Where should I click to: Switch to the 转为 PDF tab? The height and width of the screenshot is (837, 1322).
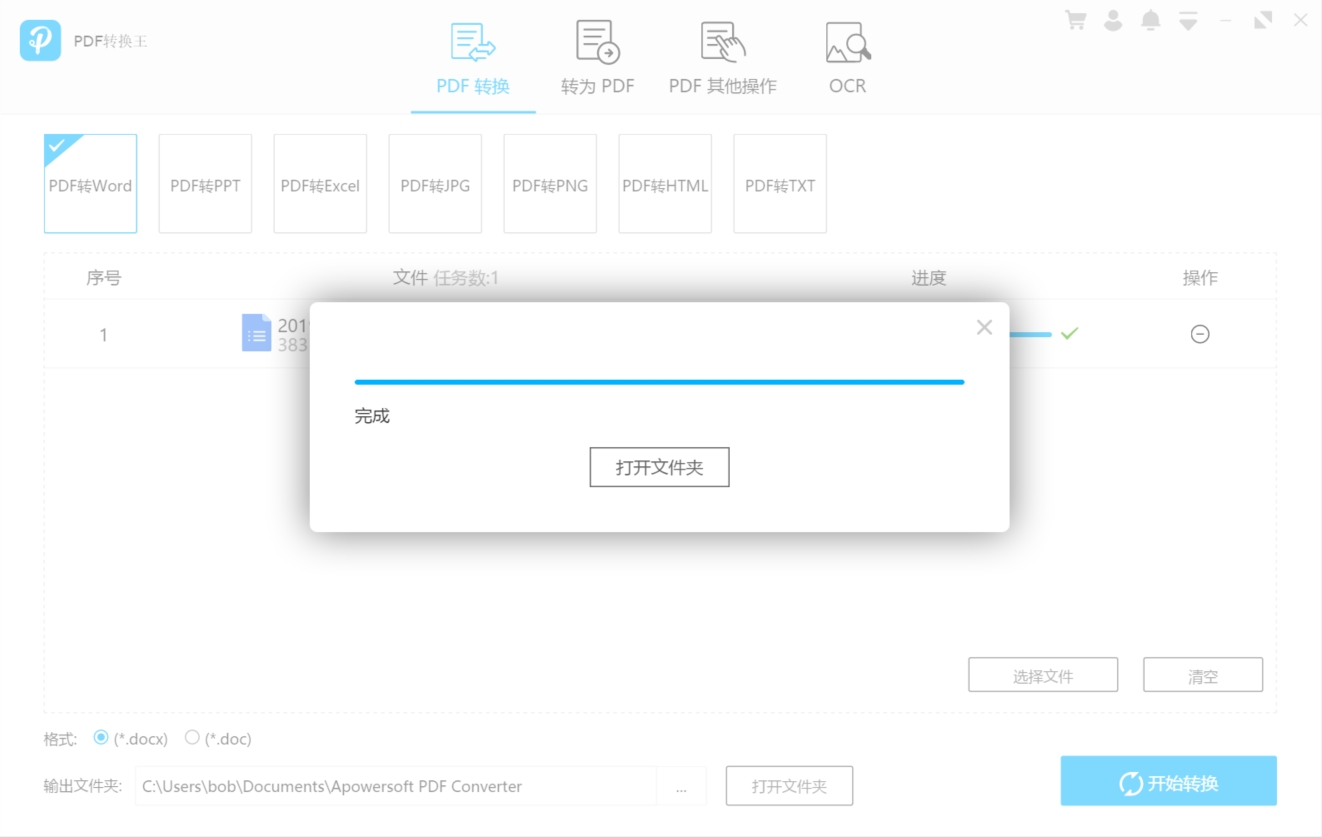(x=598, y=60)
